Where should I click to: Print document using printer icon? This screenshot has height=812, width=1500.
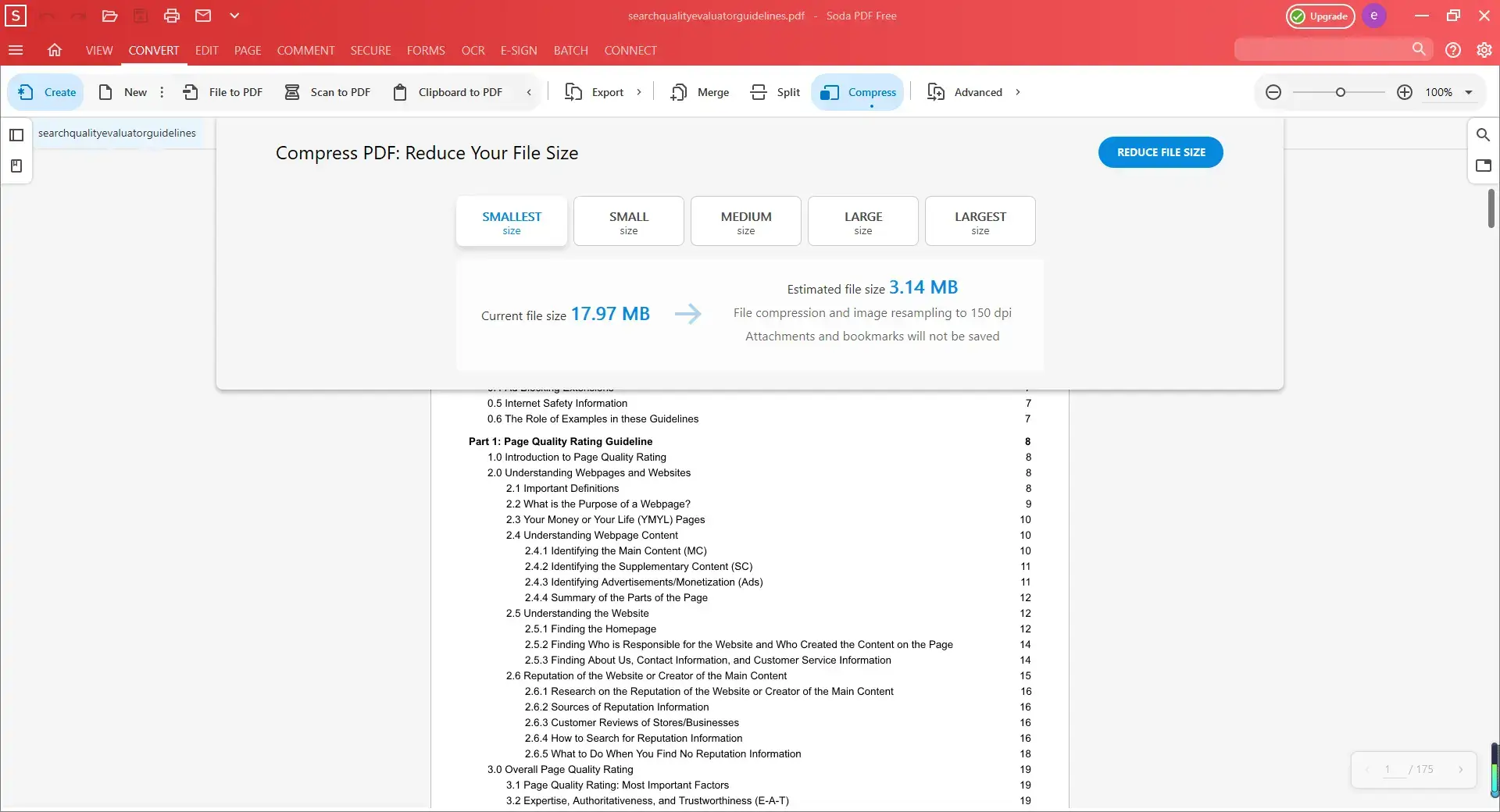(172, 16)
